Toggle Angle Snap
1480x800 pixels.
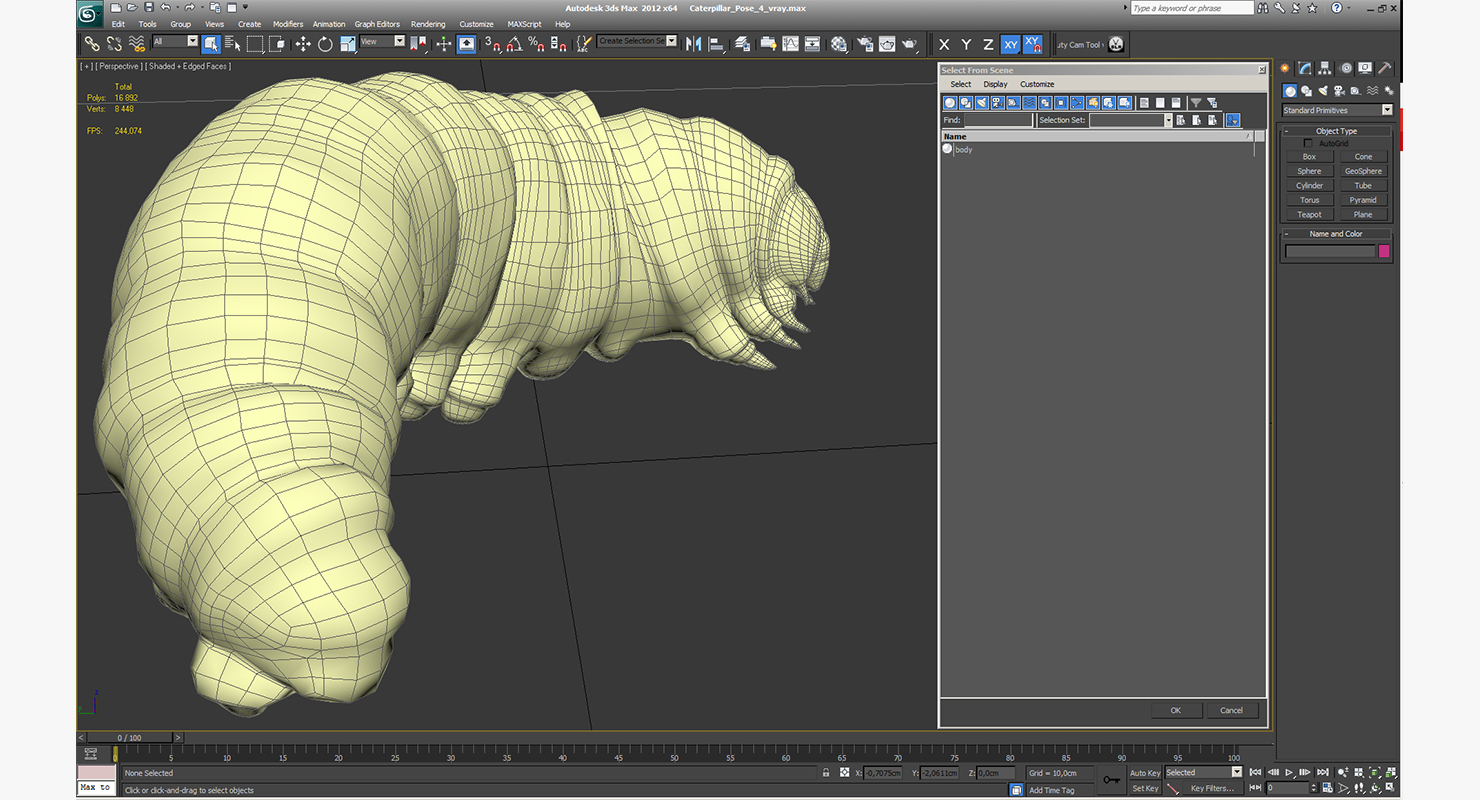pyautogui.click(x=514, y=44)
